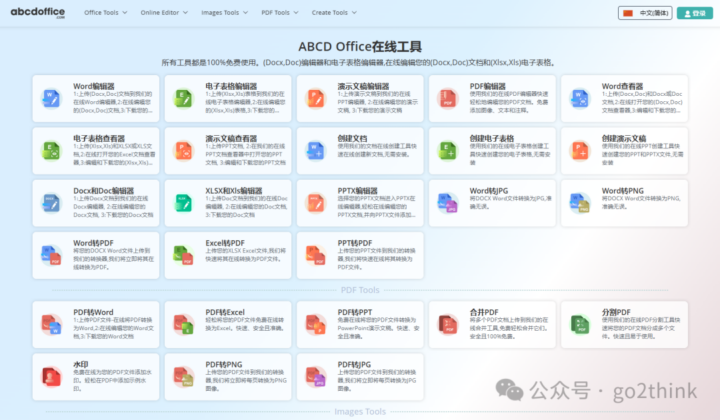The height and width of the screenshot is (420, 720).
Task: Click the PDF转Excel converter icon
Action: coord(183,324)
